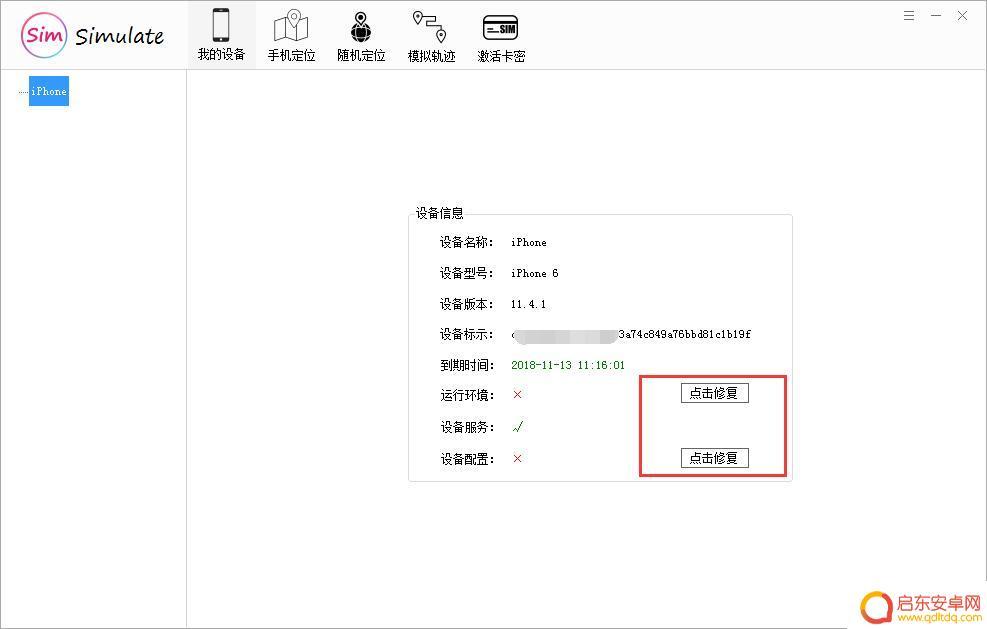This screenshot has width=987, height=629.
Task: Select the 设备名称 value iPhone
Action: (528, 242)
